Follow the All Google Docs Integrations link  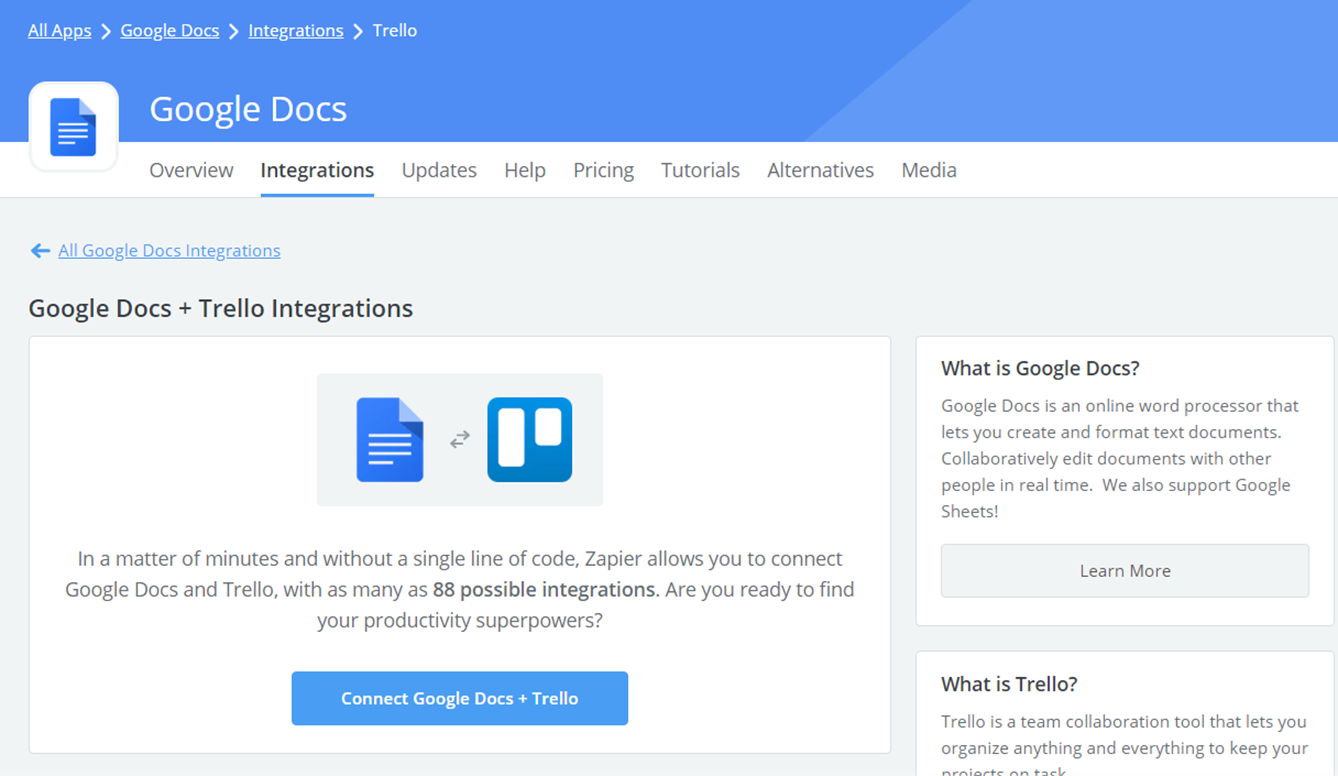click(169, 251)
